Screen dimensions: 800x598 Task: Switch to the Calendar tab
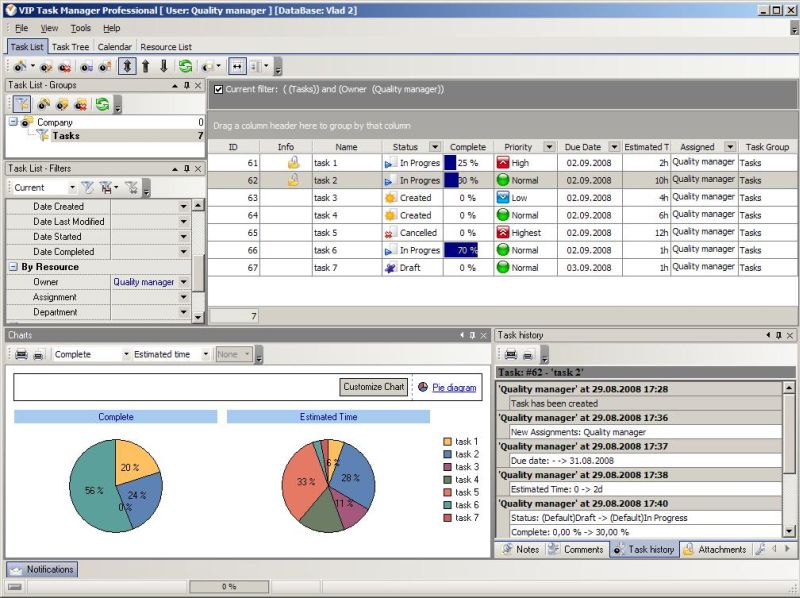[x=114, y=47]
